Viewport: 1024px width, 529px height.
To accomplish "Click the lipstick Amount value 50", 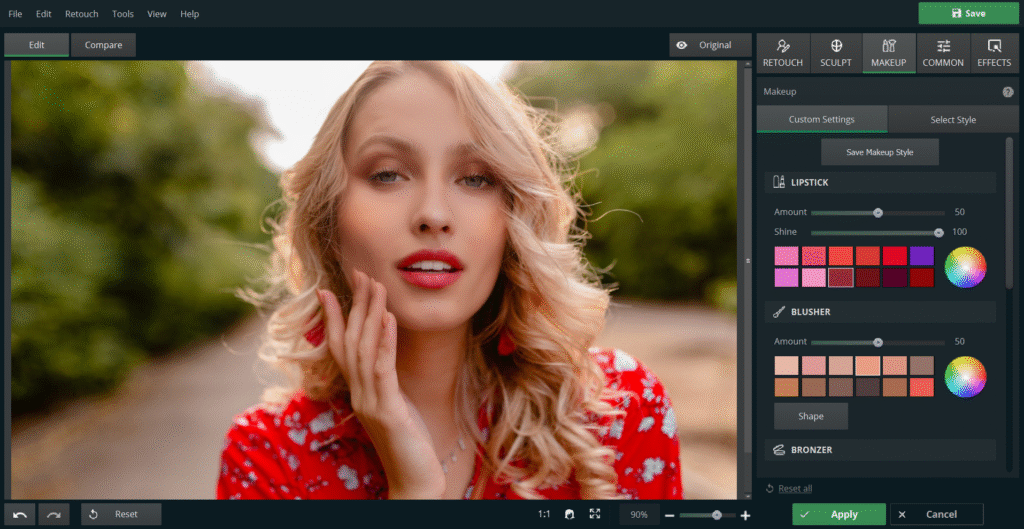I will click(959, 212).
